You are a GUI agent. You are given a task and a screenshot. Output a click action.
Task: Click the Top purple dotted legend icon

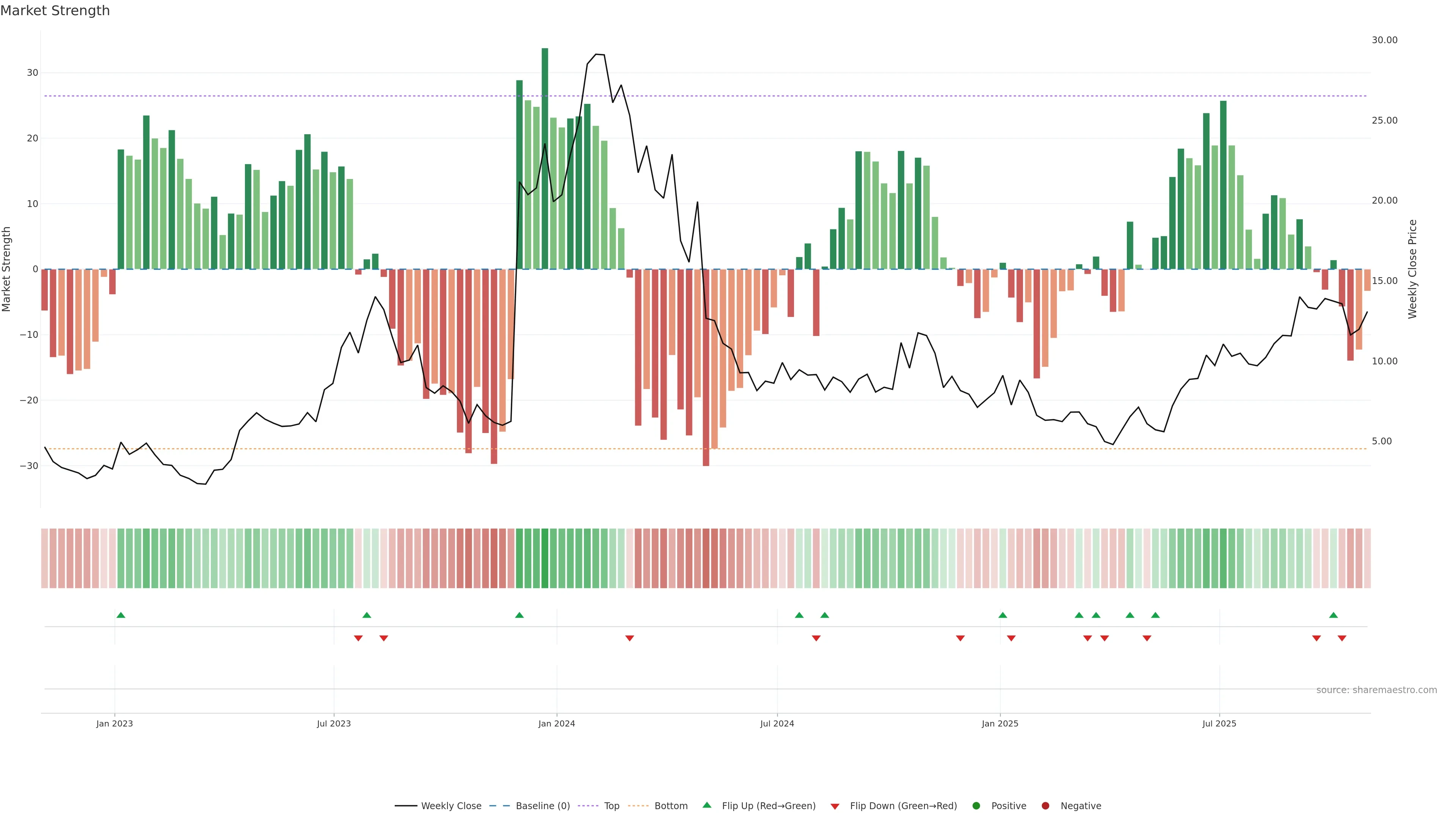click(589, 806)
